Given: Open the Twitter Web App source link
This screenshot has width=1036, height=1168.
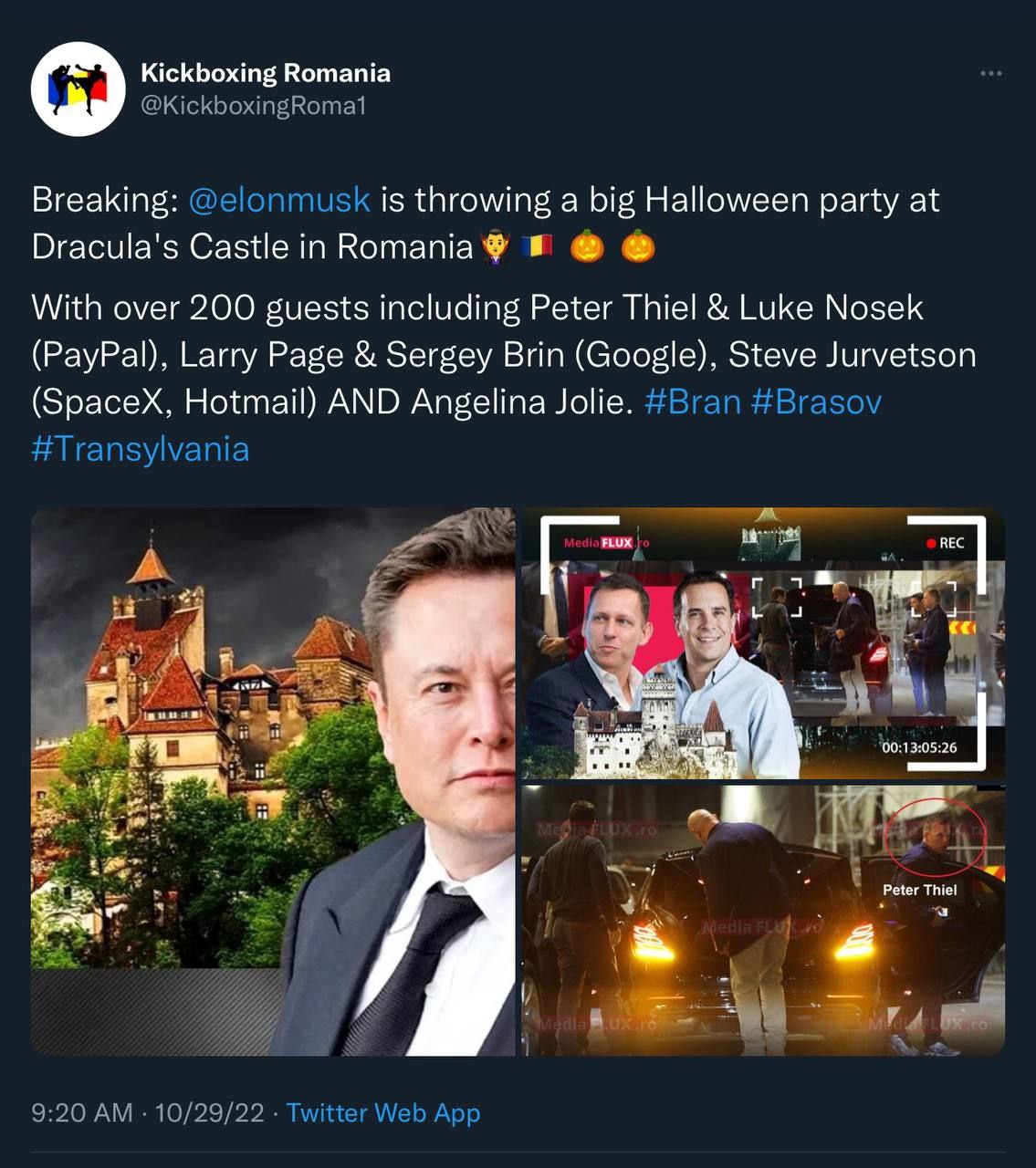Looking at the screenshot, I should point(383,1113).
